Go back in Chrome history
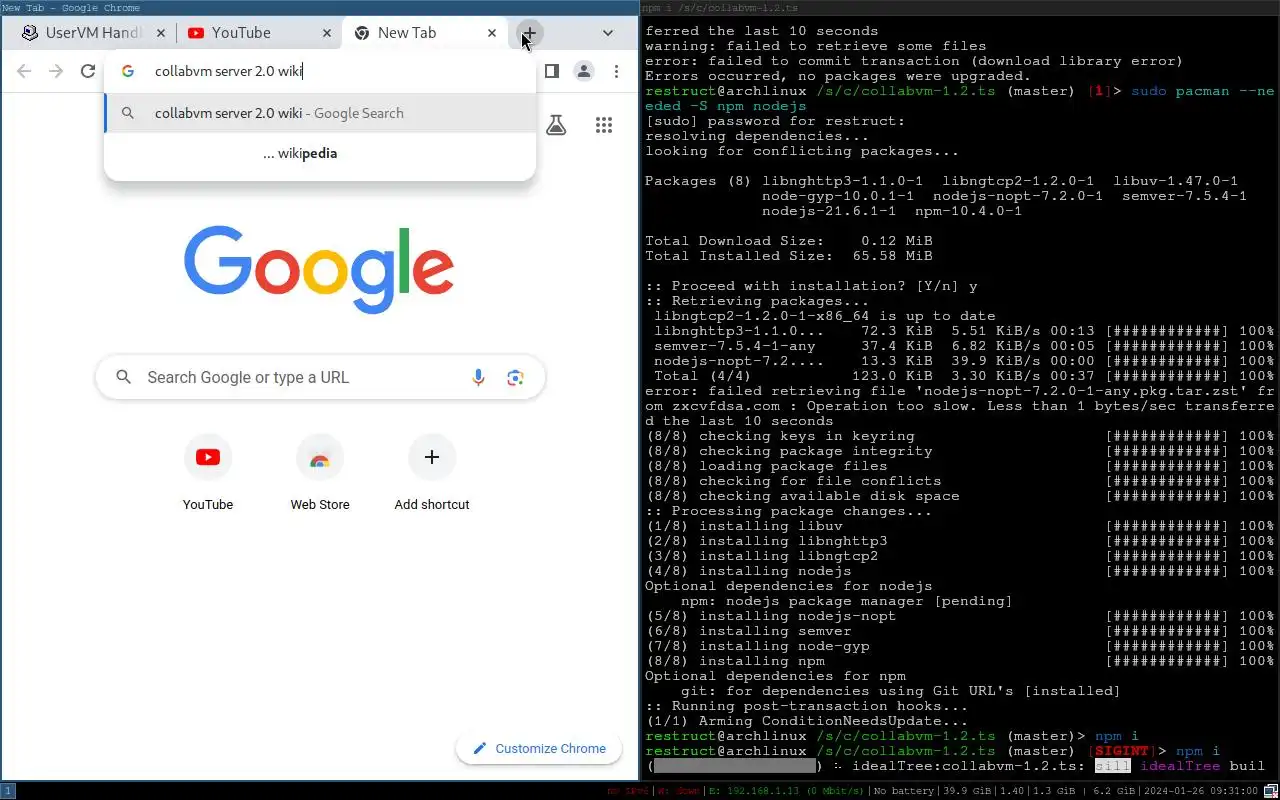Viewport: 1280px width, 800px height. click(x=24, y=71)
